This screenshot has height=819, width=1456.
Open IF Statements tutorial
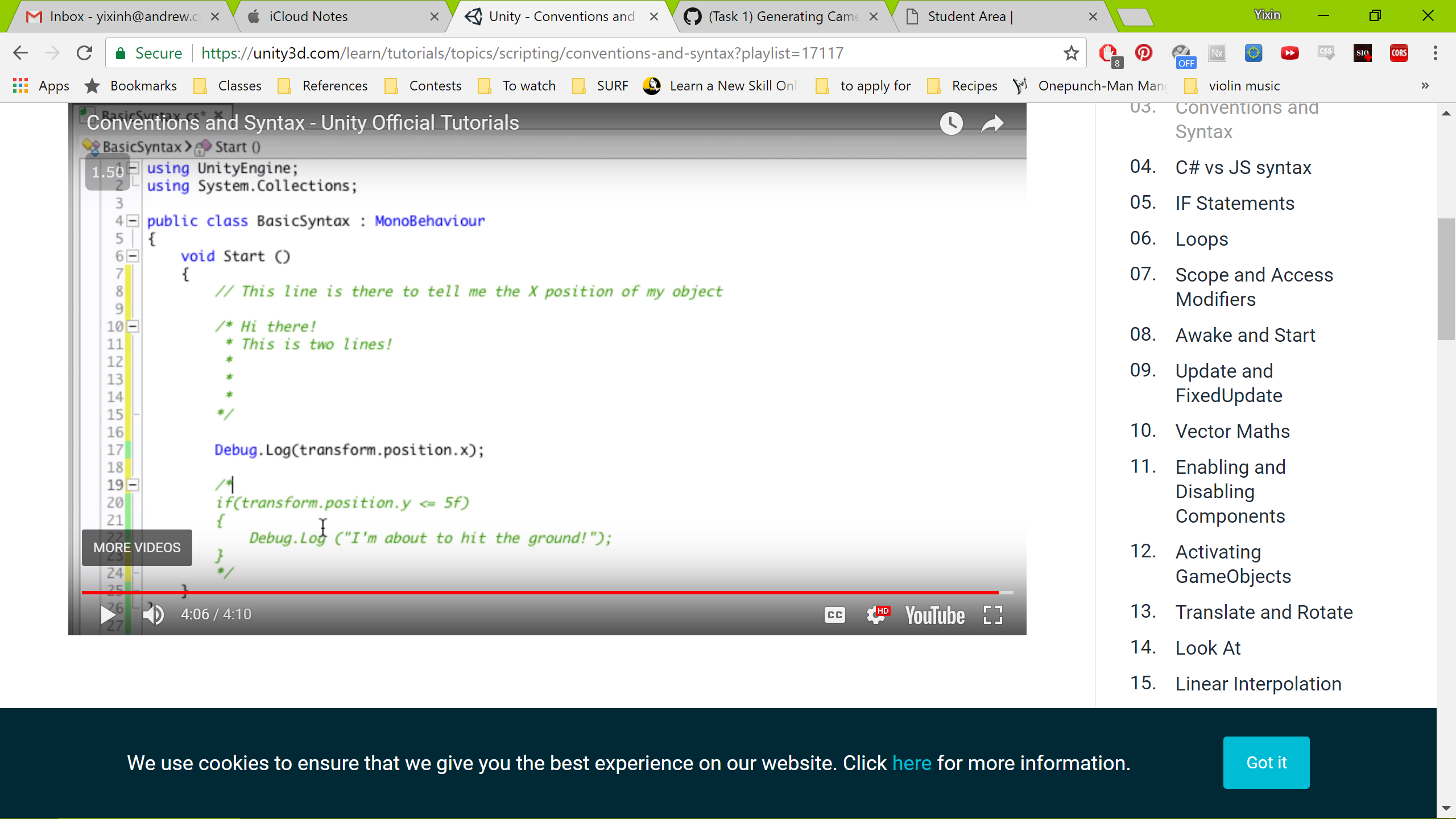pos(1235,204)
